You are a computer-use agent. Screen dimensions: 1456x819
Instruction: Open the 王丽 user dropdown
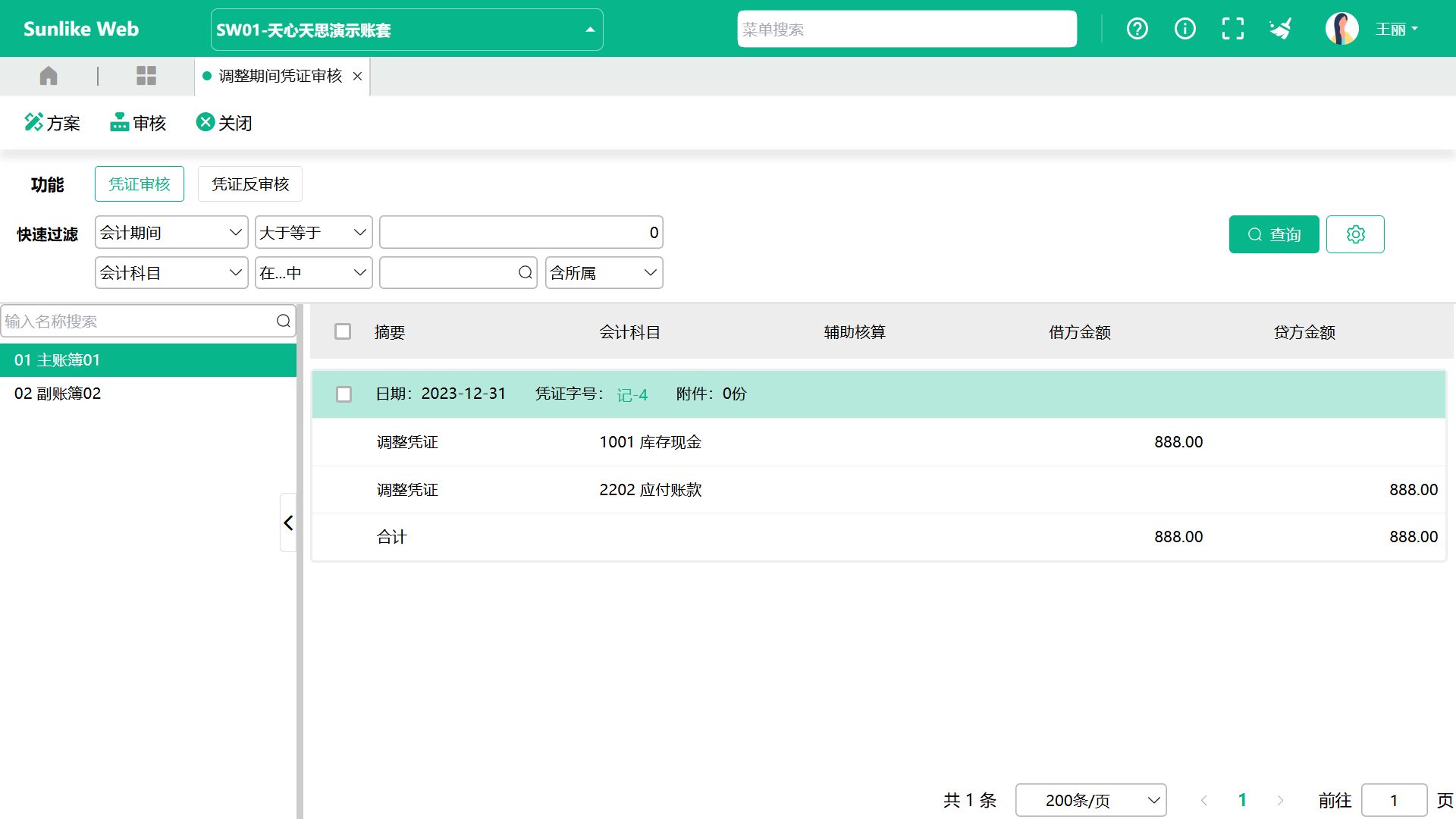pyautogui.click(x=1397, y=29)
